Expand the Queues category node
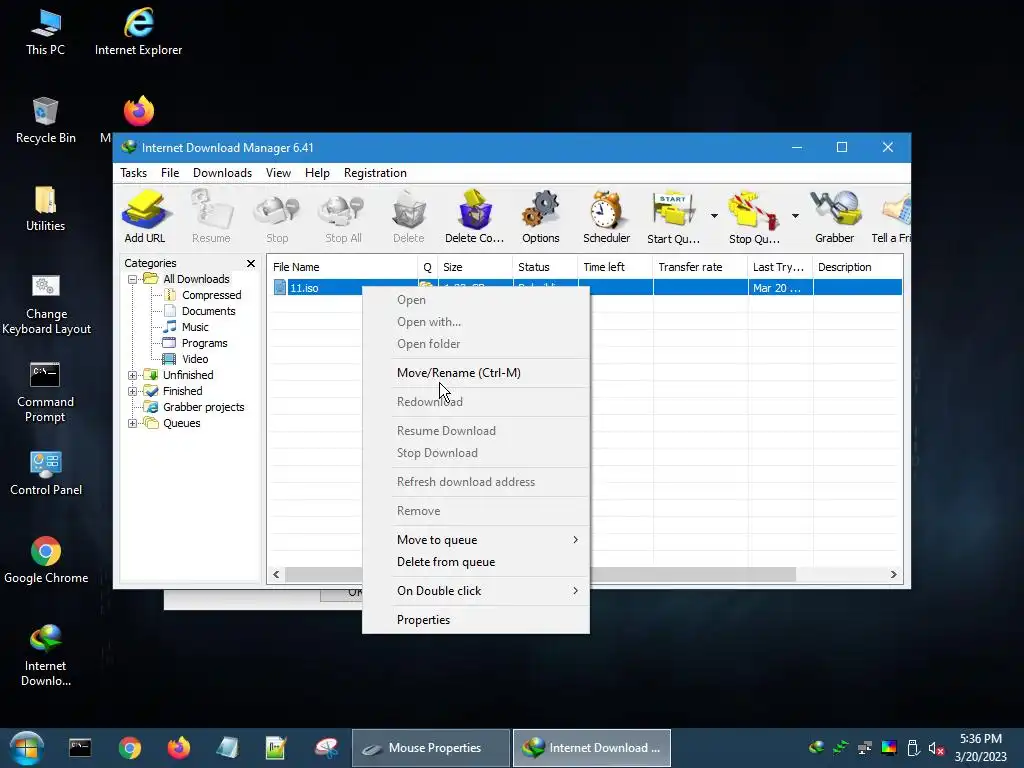The width and height of the screenshot is (1024, 768). point(133,423)
